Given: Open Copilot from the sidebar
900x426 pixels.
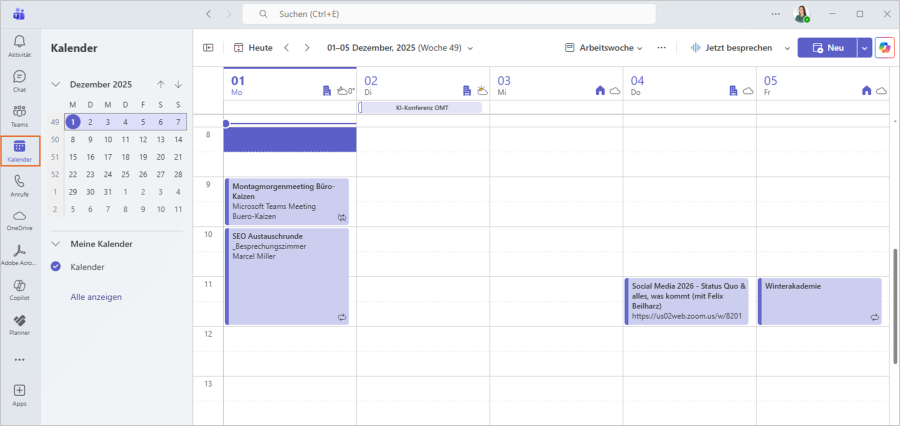Looking at the screenshot, I should click(20, 290).
